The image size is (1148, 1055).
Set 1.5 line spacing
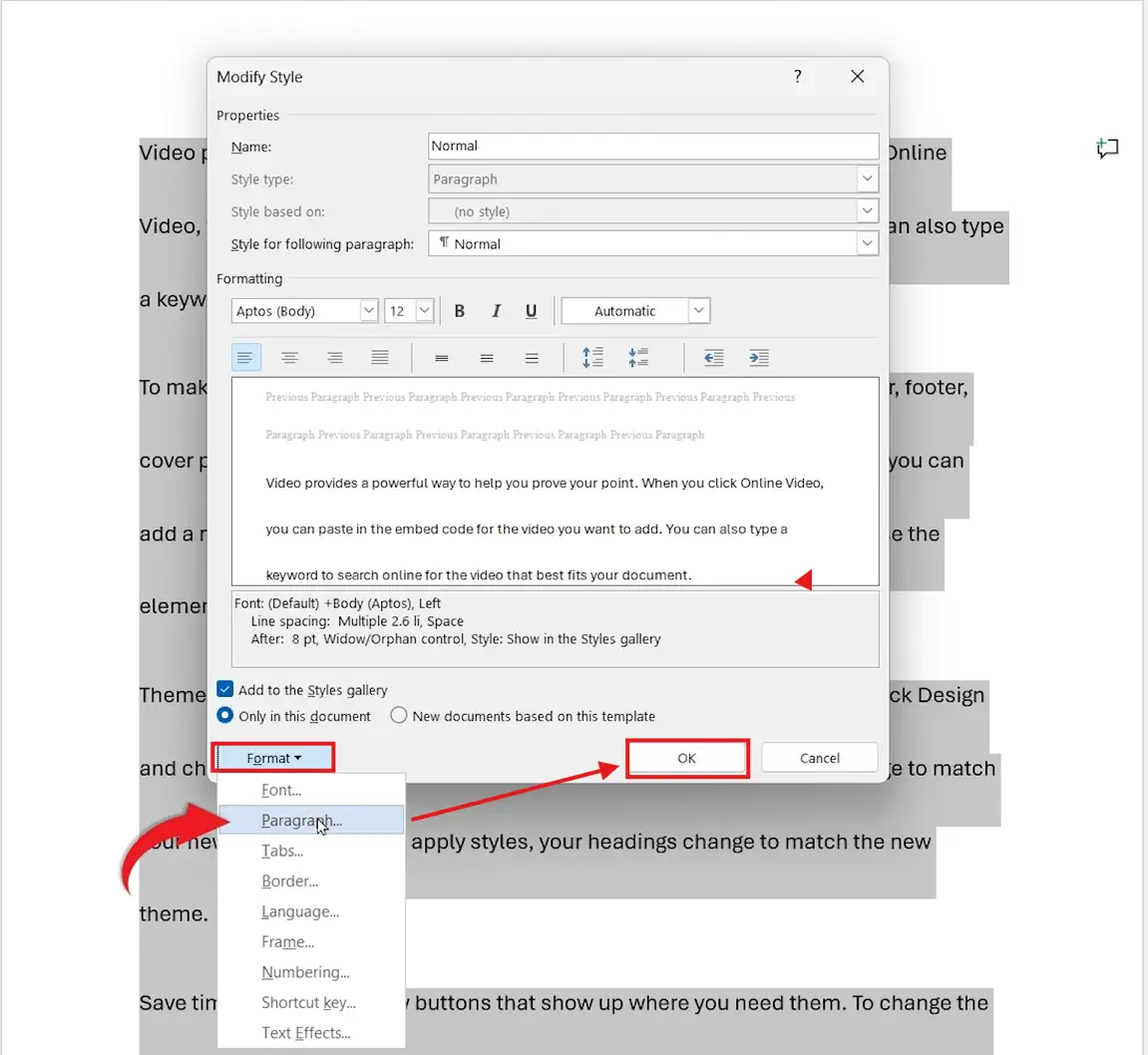click(x=487, y=358)
